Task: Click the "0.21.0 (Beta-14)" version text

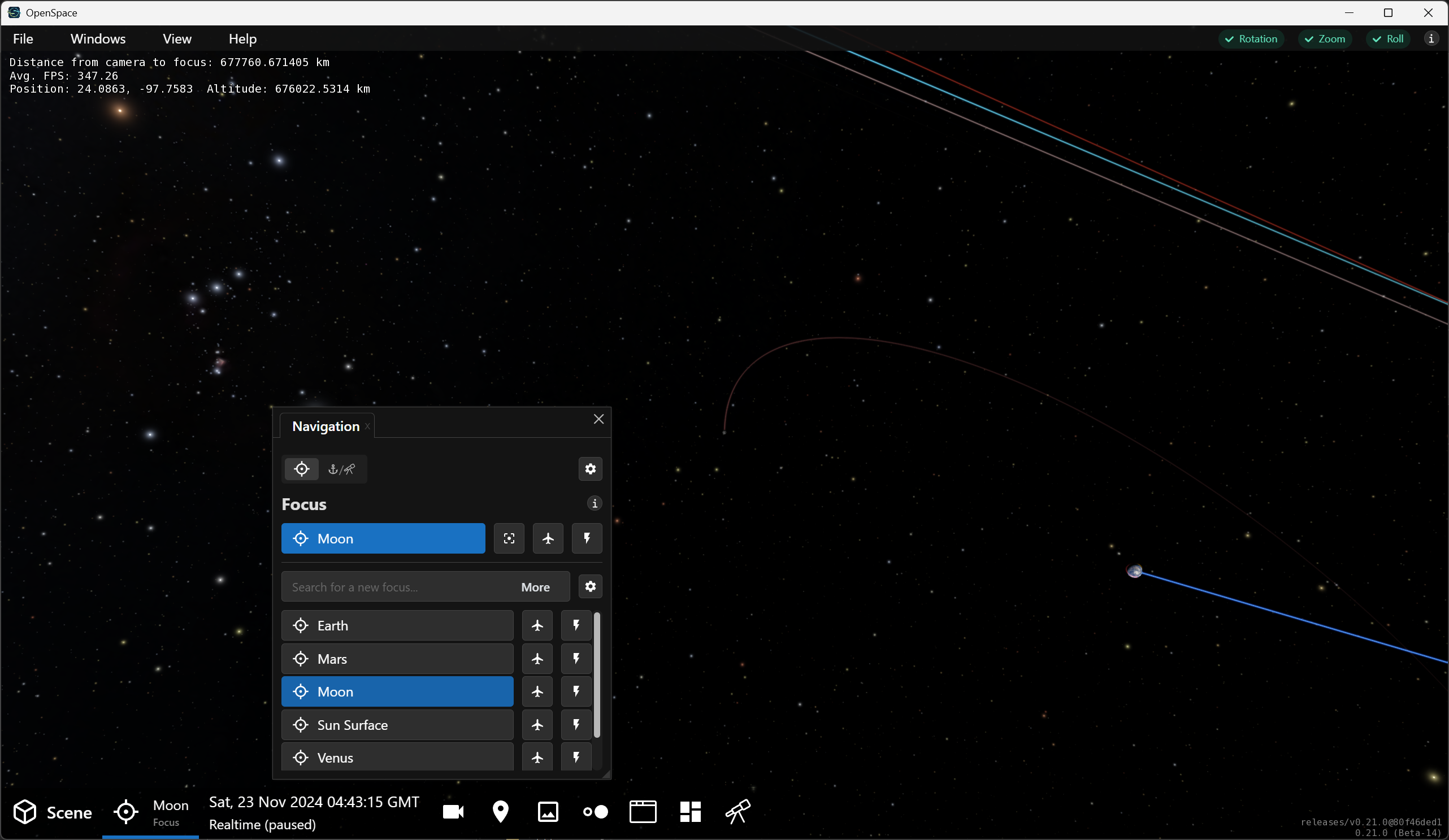Action: coord(1398,833)
